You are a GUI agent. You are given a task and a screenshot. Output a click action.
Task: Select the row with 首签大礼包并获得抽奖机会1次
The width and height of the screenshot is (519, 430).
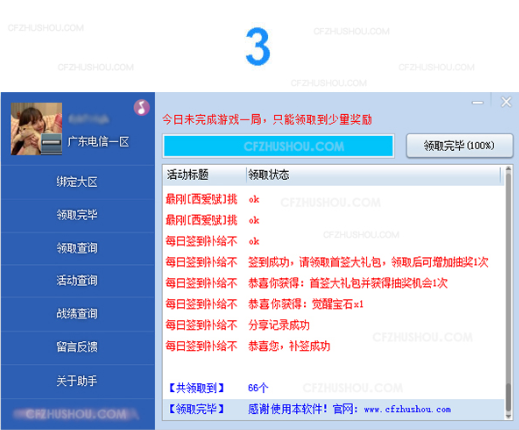(x=334, y=283)
